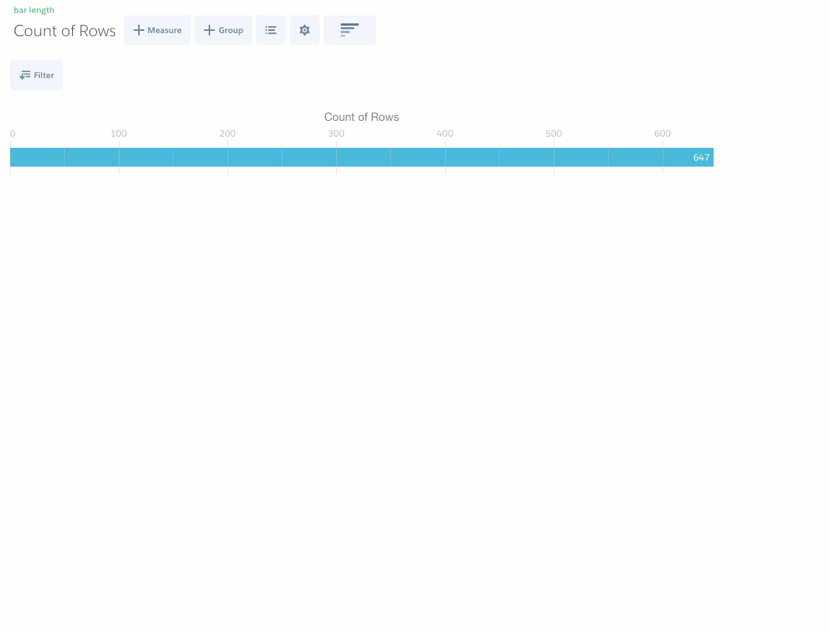Click the axis tick label 200
The height and width of the screenshot is (633, 830).
pos(228,134)
